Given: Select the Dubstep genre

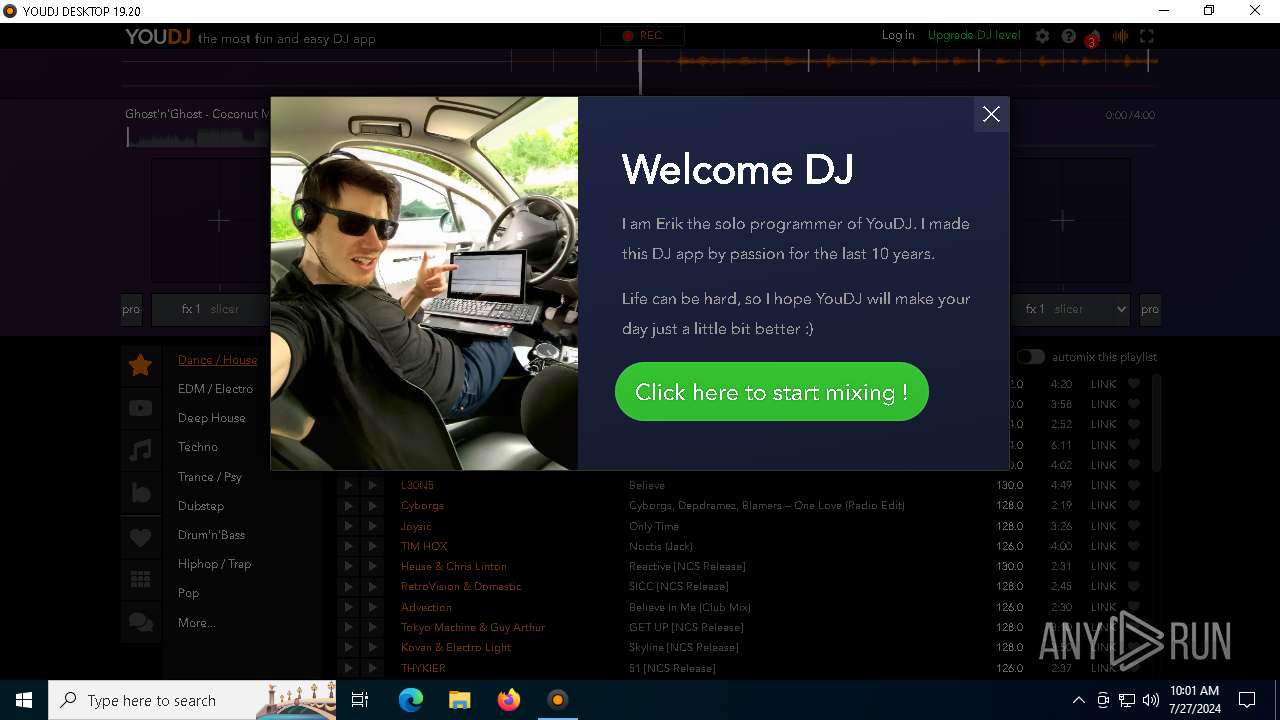Looking at the screenshot, I should (x=200, y=506).
